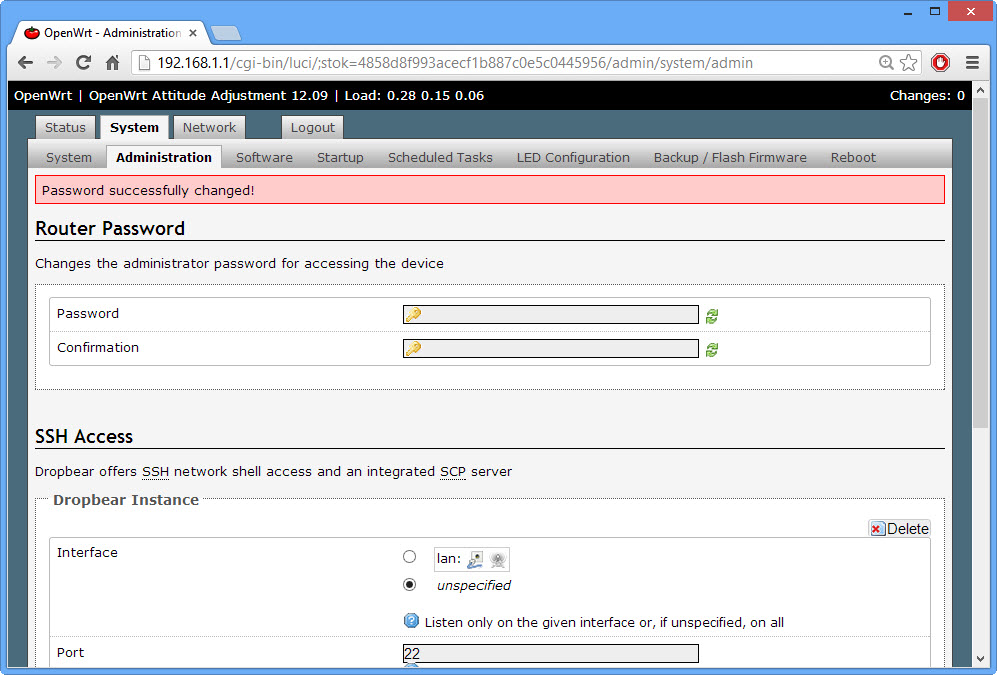Switch to the Software subtab
The image size is (997, 675).
click(265, 158)
